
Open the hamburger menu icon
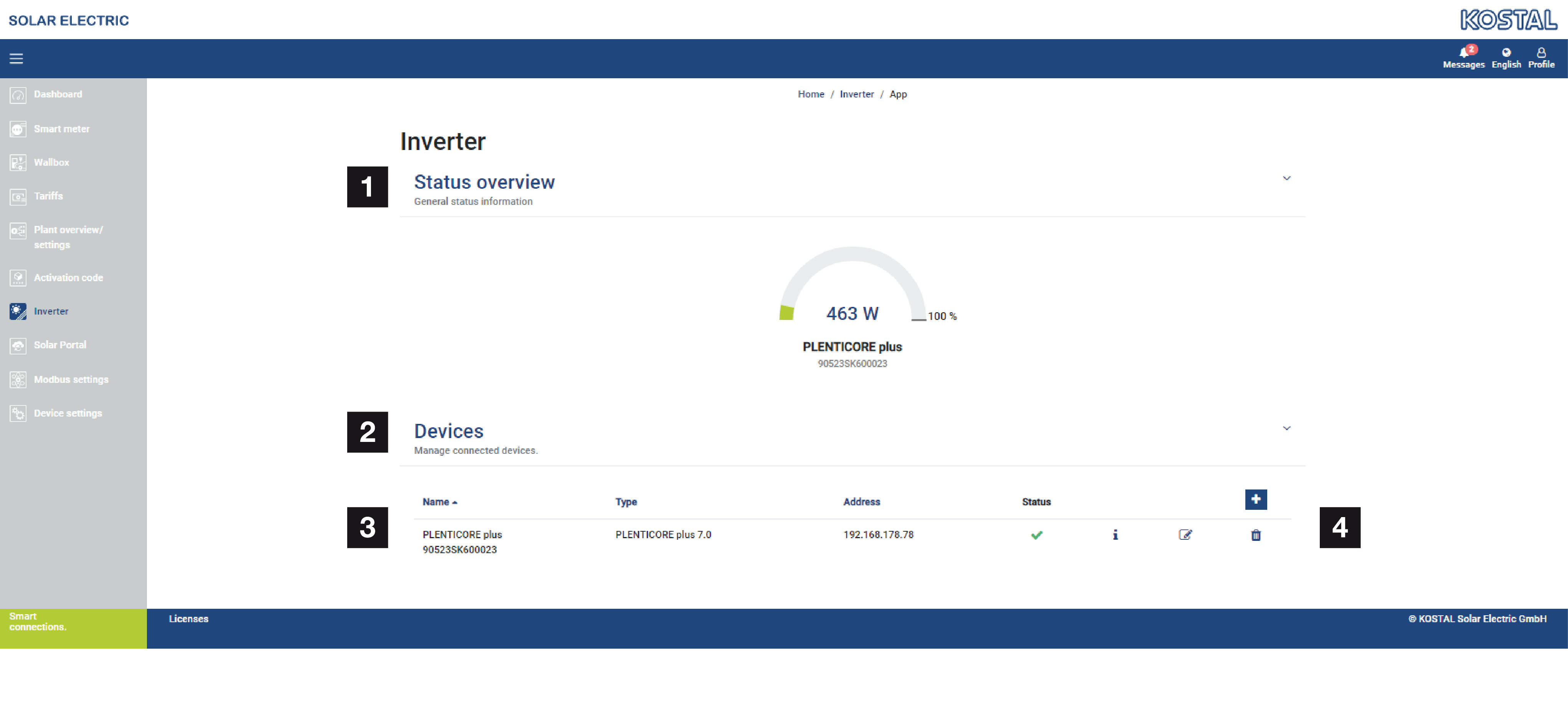click(x=16, y=58)
